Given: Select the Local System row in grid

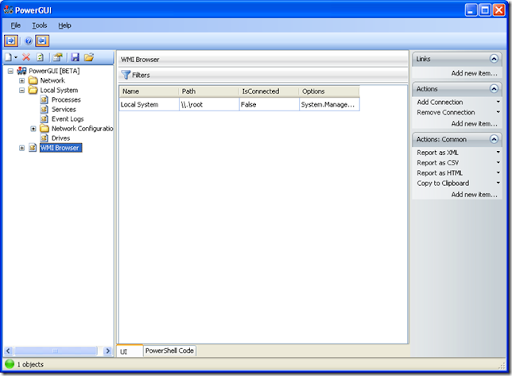Looking at the screenshot, I should point(239,104).
